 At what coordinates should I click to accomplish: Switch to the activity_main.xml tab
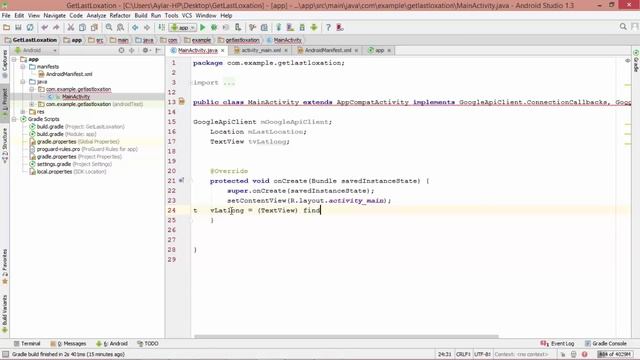click(261, 50)
